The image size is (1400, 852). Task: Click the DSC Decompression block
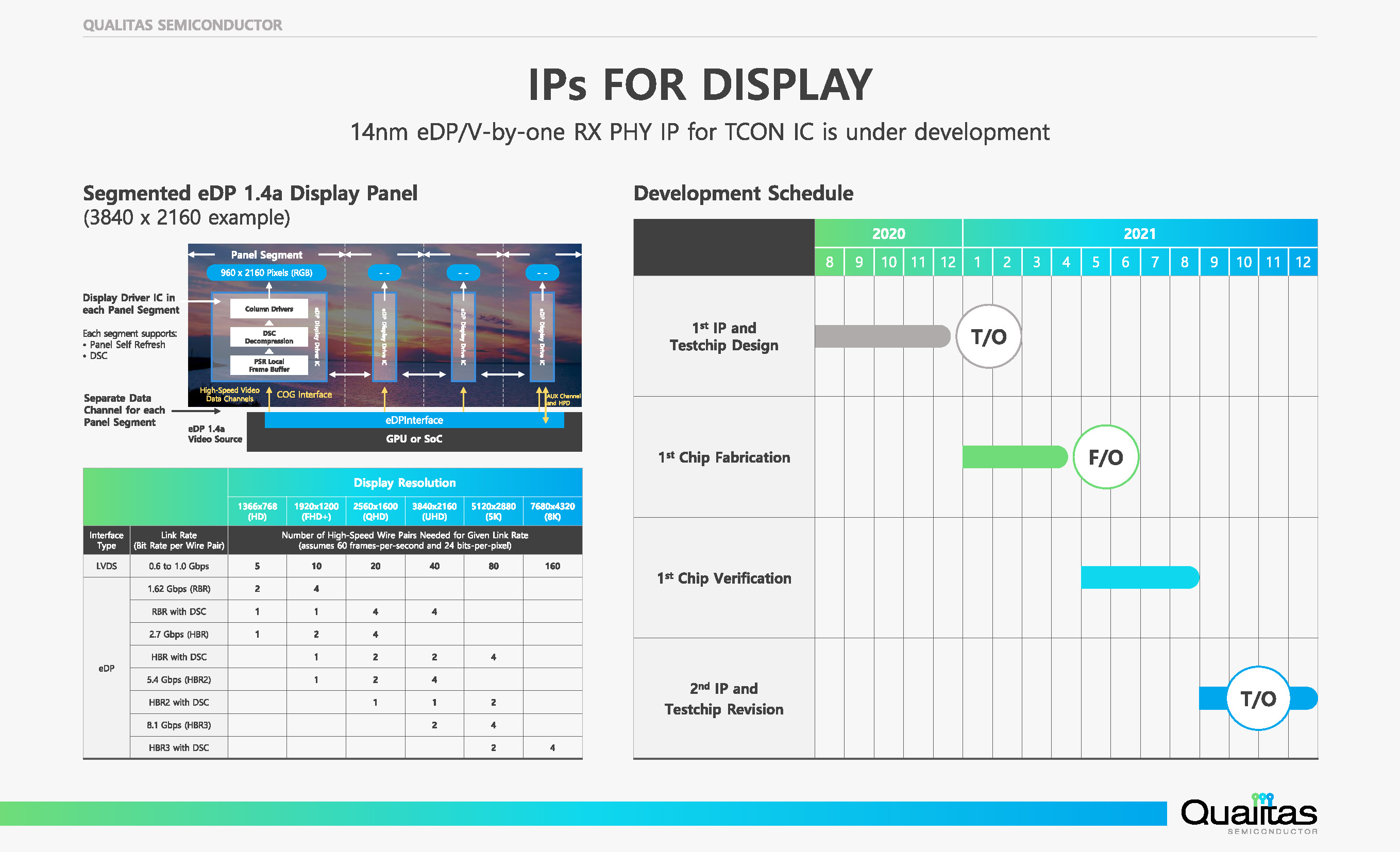point(269,337)
